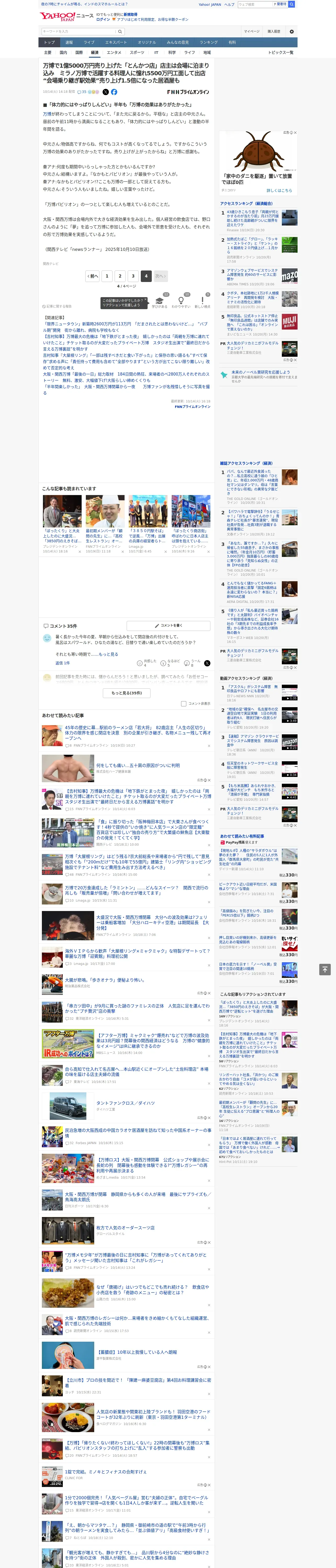Go to article page 2
The height and width of the screenshot is (1568, 336).
[x=120, y=276]
